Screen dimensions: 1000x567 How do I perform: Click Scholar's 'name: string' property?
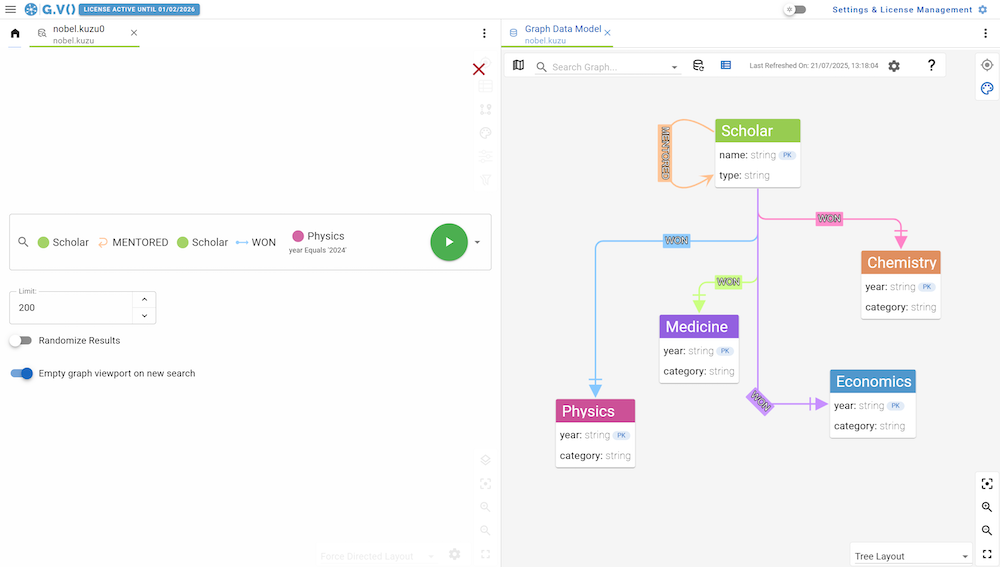[x=757, y=155]
